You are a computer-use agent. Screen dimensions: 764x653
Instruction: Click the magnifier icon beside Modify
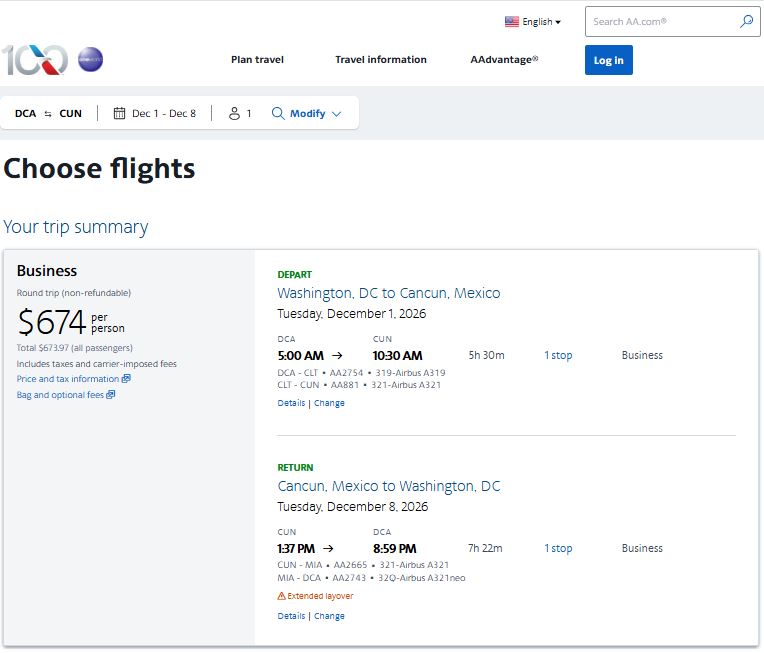coord(278,113)
